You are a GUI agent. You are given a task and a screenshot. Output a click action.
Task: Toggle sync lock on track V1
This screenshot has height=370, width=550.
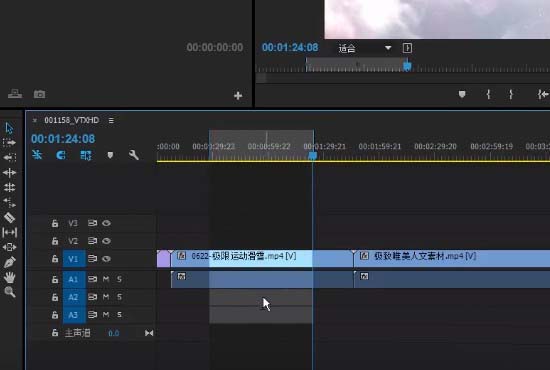click(x=92, y=259)
